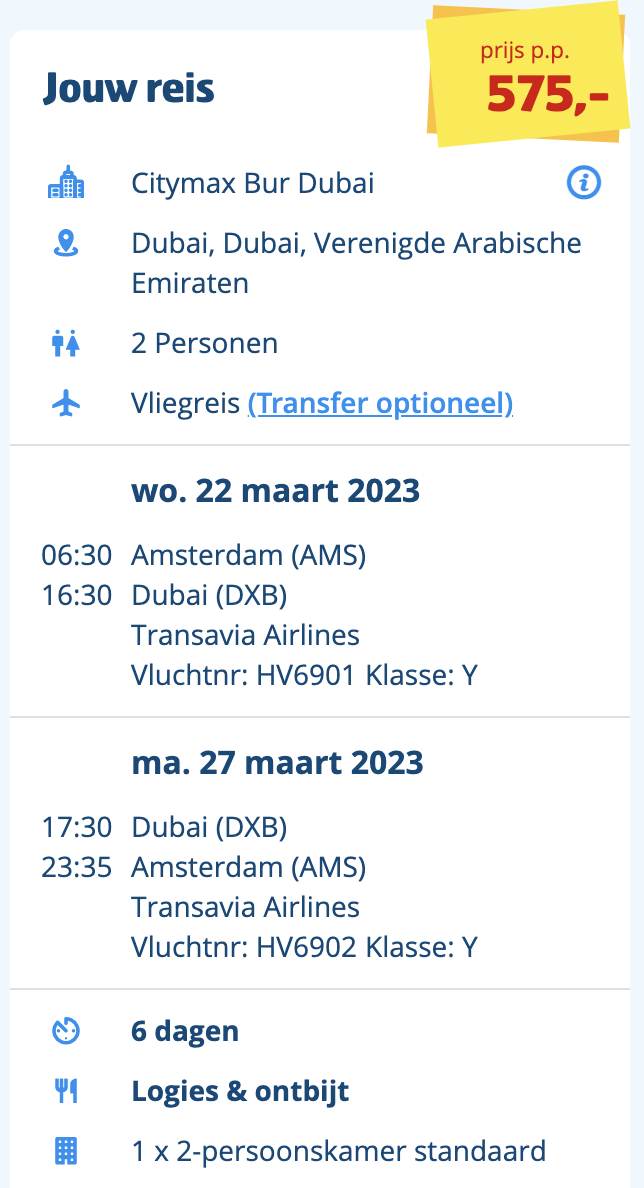Screen dimensions: 644x1188
Task: Click return flight number HV6902
Action: coord(306,946)
